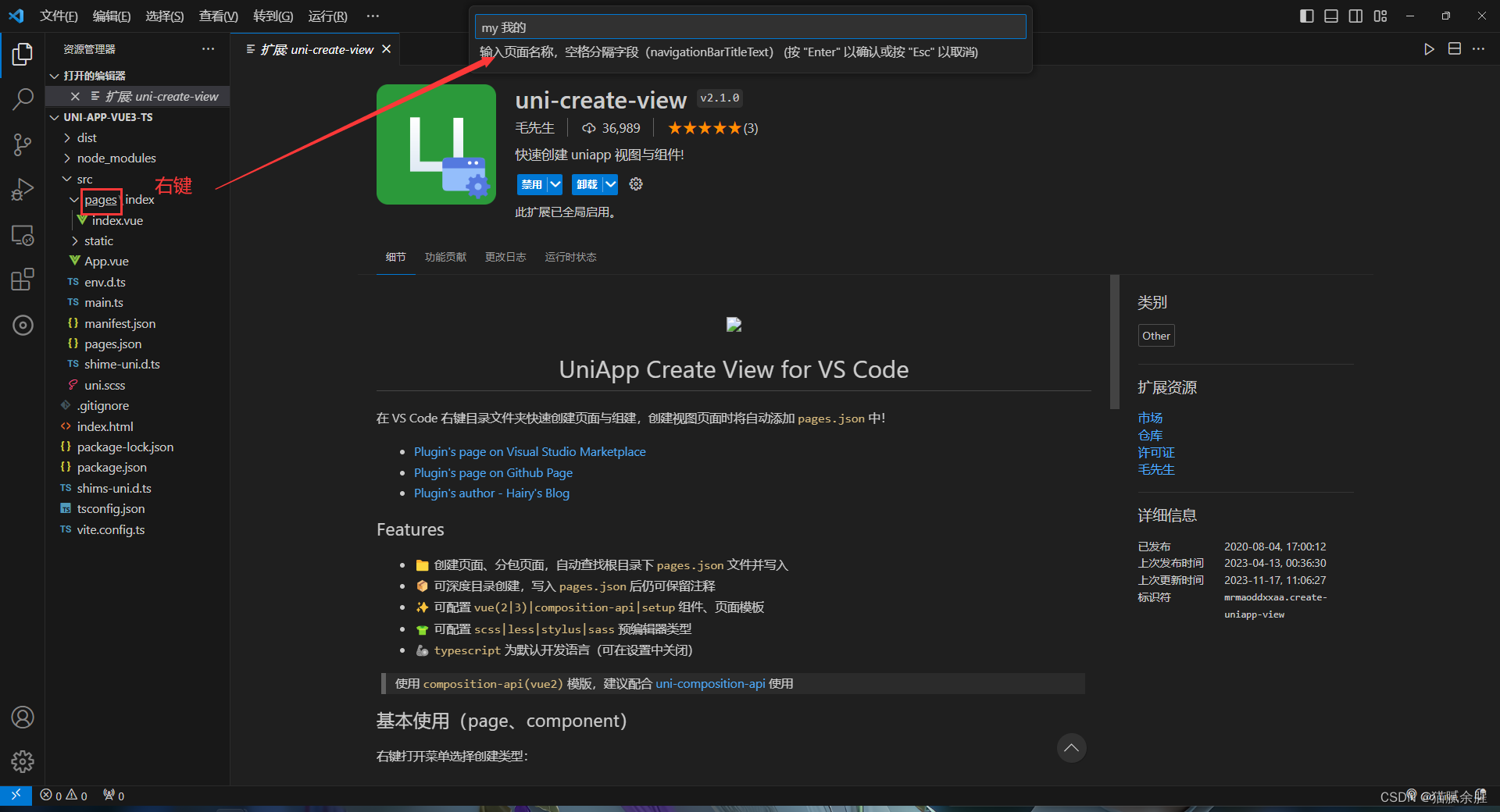
Task: Open the 编辑(E) menu
Action: (112, 16)
